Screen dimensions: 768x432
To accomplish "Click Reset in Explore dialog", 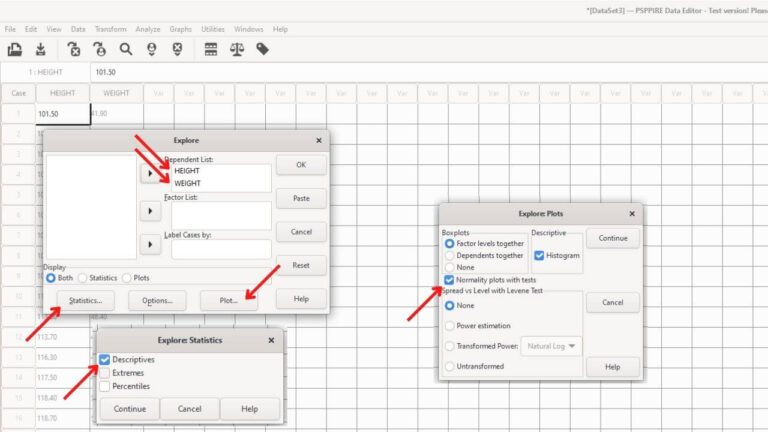I will point(301,265).
